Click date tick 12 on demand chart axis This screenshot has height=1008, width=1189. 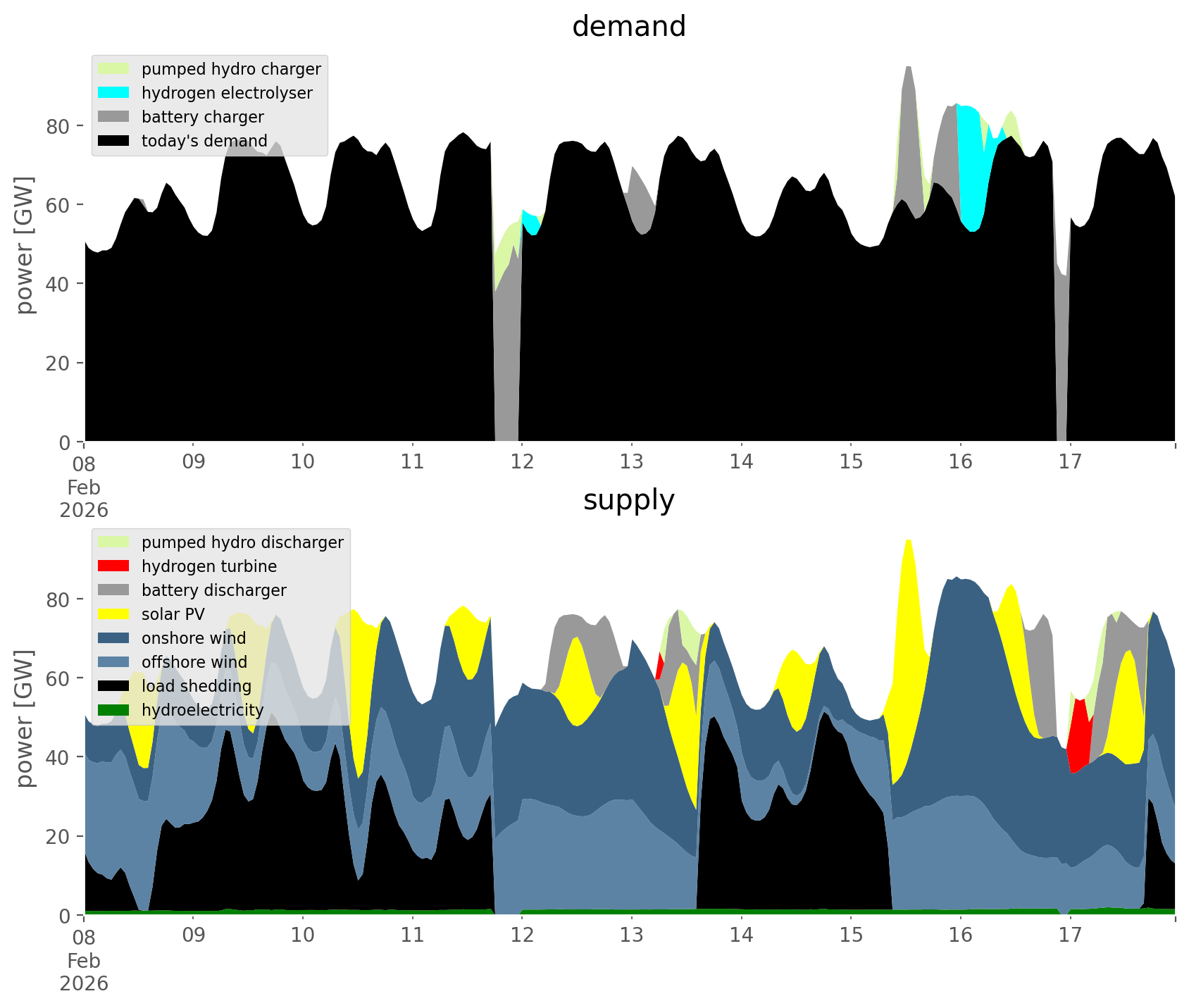tap(522, 461)
